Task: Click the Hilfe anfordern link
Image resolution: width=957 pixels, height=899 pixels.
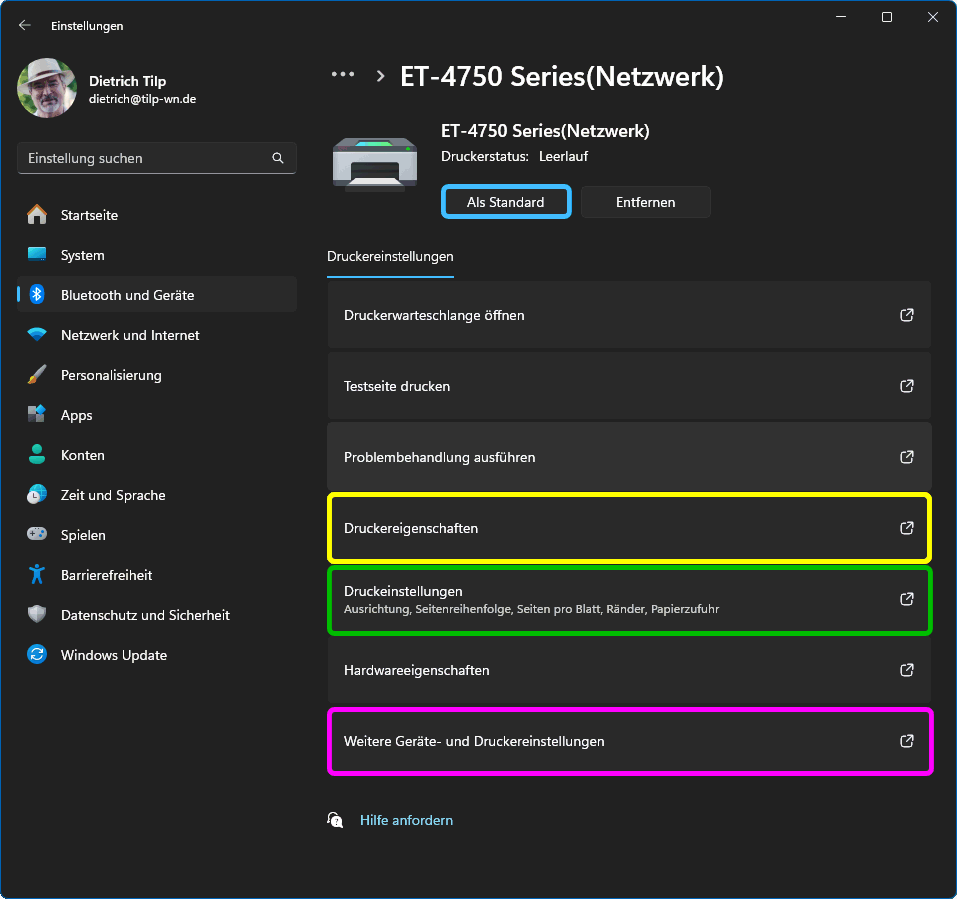Action: pos(406,820)
